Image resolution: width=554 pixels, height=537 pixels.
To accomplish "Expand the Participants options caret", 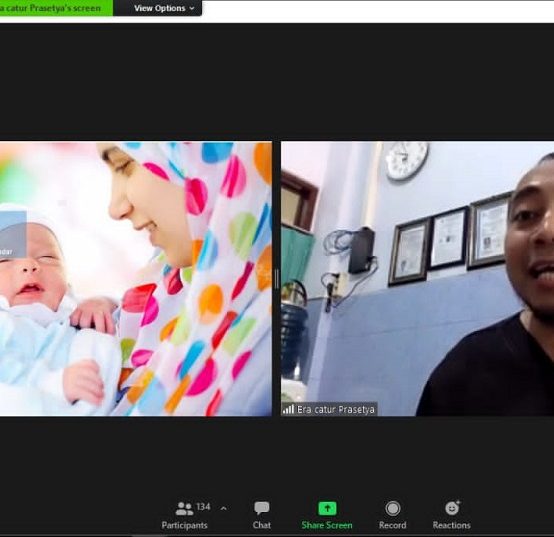I will coord(223,509).
